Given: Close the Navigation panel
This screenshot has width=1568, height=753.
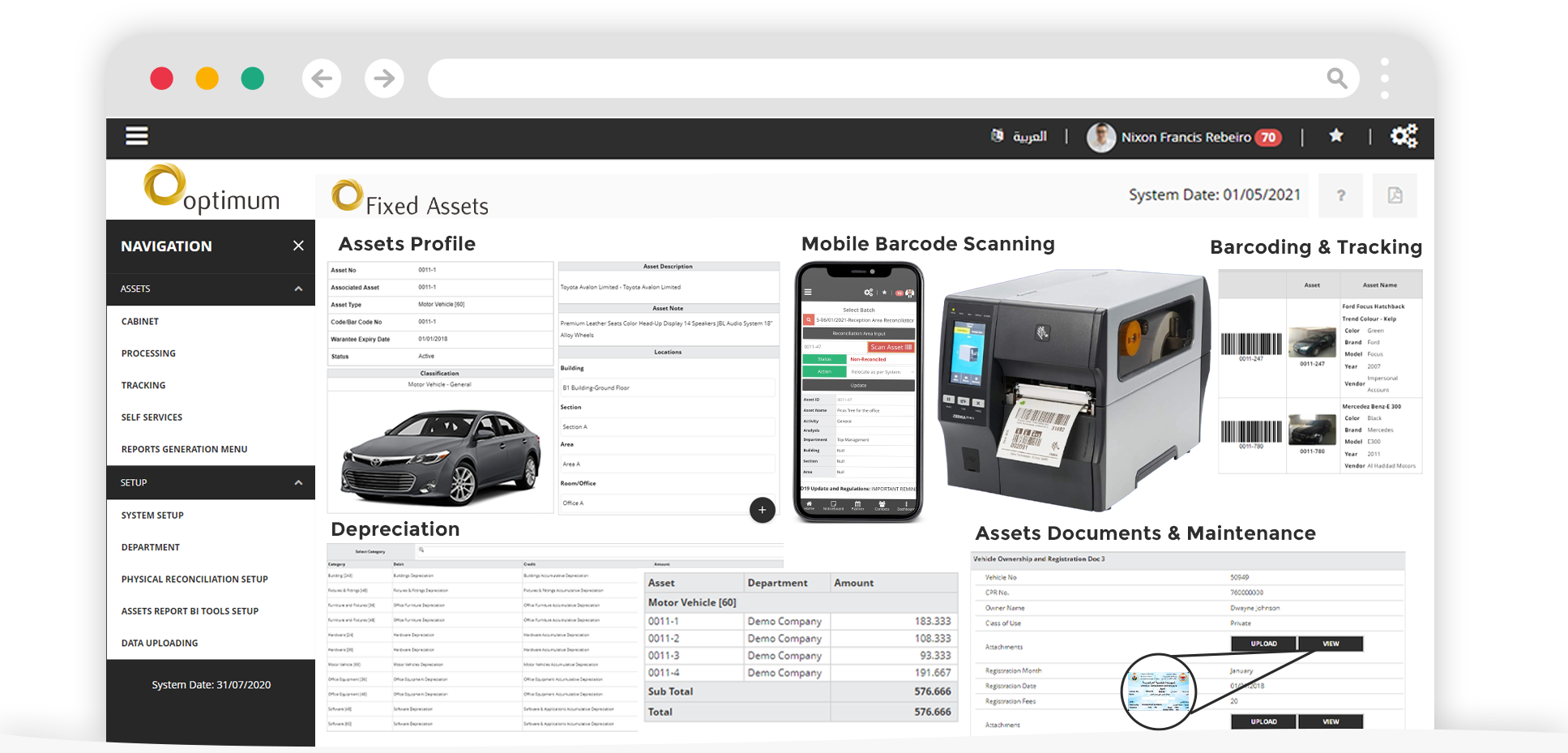Looking at the screenshot, I should point(298,246).
